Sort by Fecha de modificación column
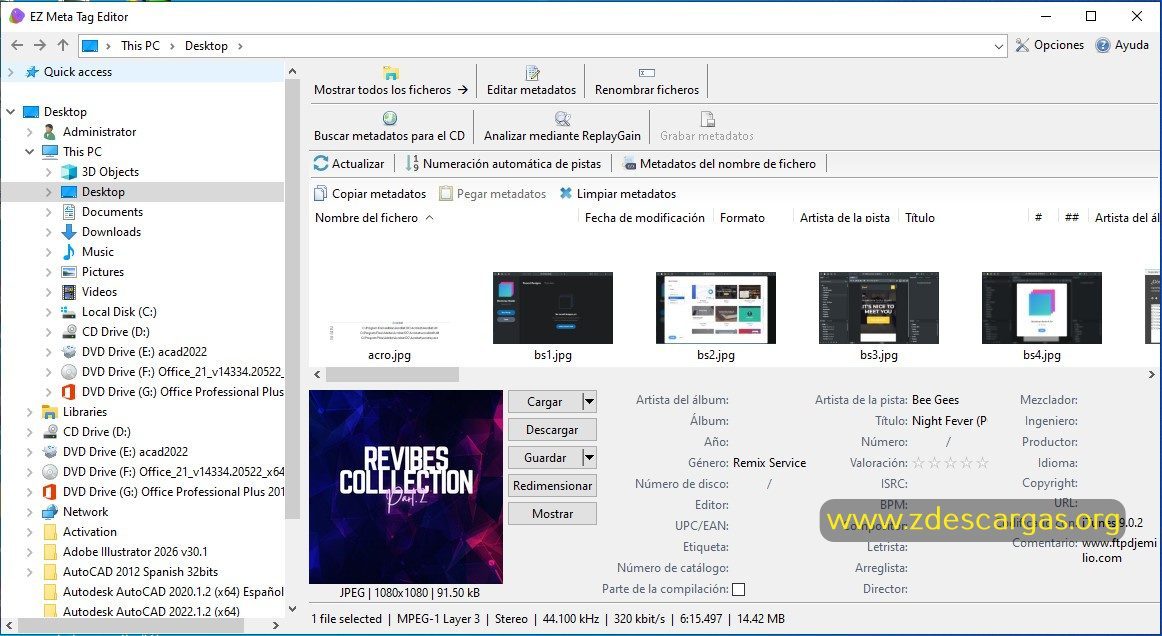 tap(645, 218)
